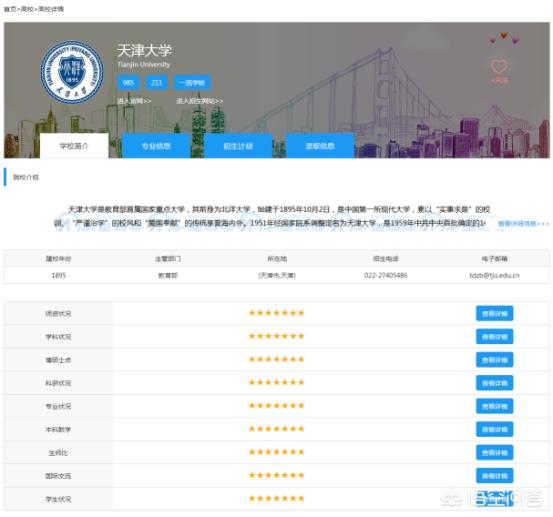View details for the 学科状况 row
This screenshot has width=553, height=517.
point(494,337)
